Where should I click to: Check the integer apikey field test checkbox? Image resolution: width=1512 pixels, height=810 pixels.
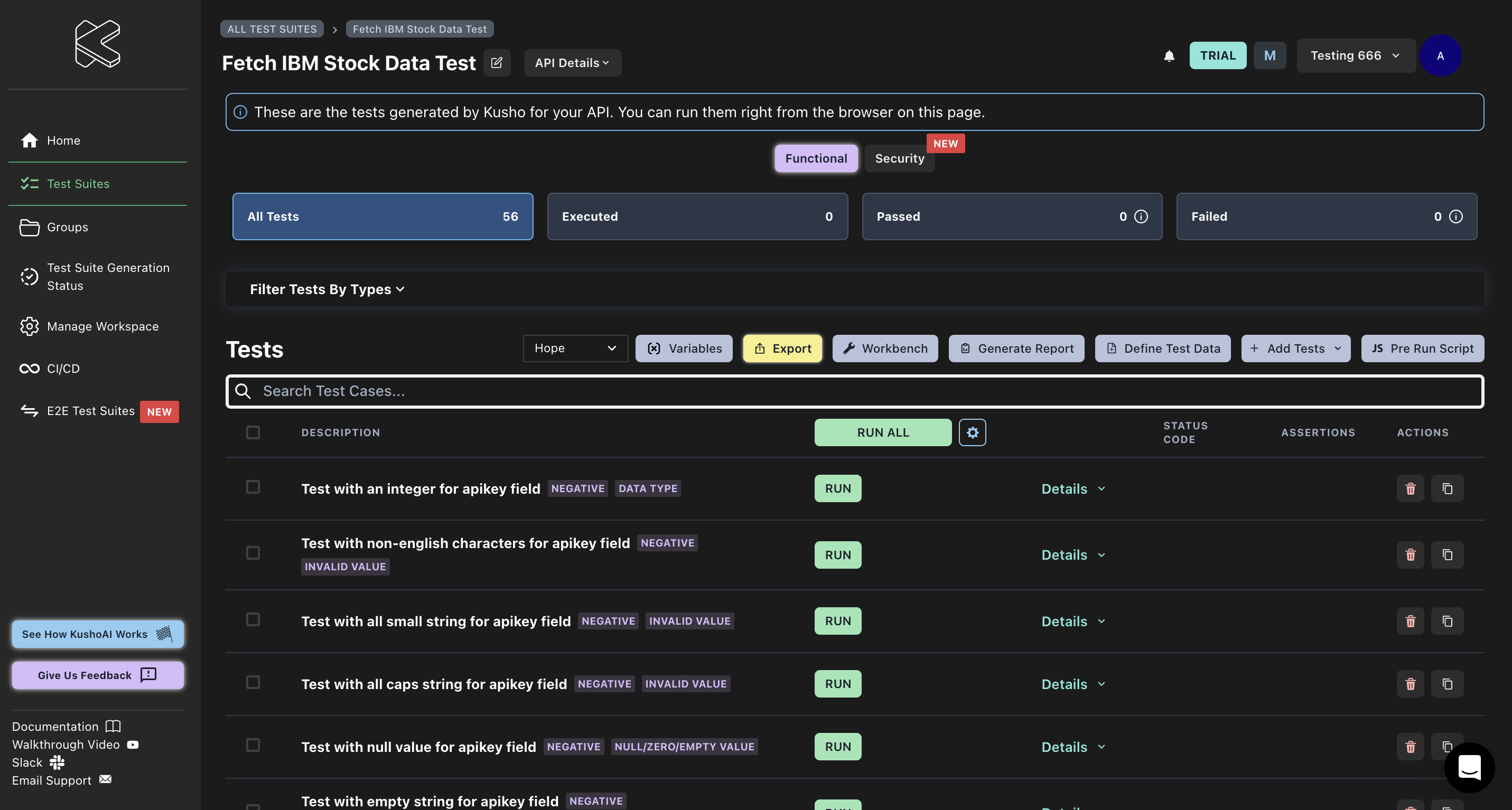pyautogui.click(x=253, y=487)
